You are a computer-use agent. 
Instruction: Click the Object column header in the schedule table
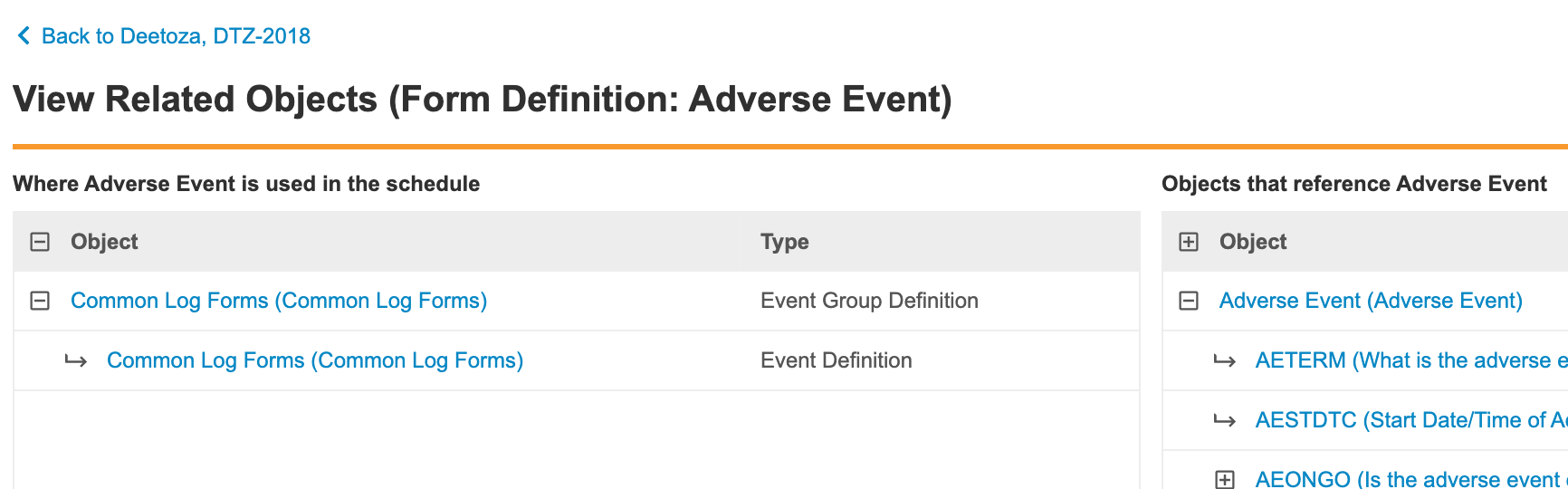[x=104, y=242]
